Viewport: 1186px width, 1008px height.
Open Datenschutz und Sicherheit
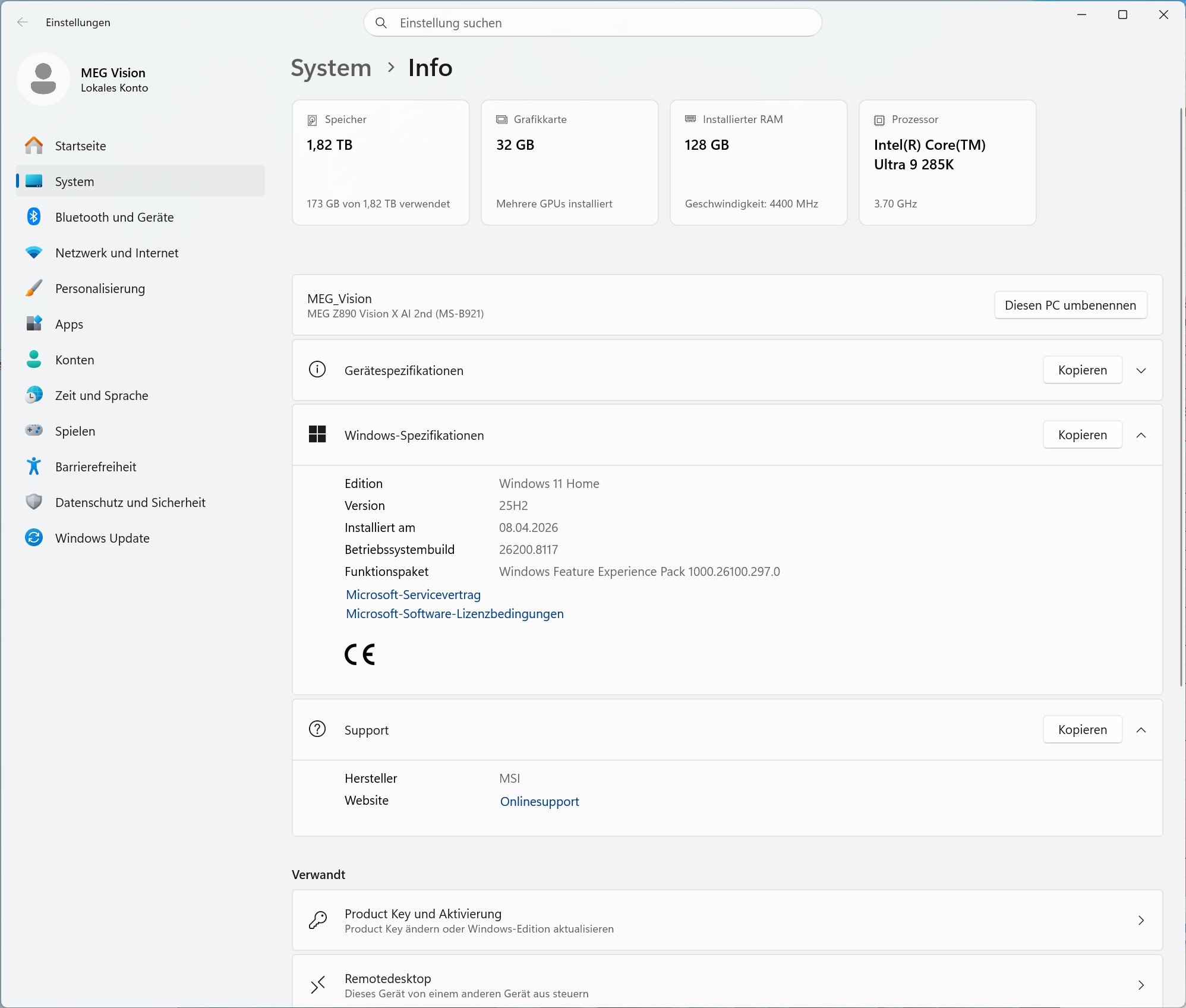tap(140, 502)
